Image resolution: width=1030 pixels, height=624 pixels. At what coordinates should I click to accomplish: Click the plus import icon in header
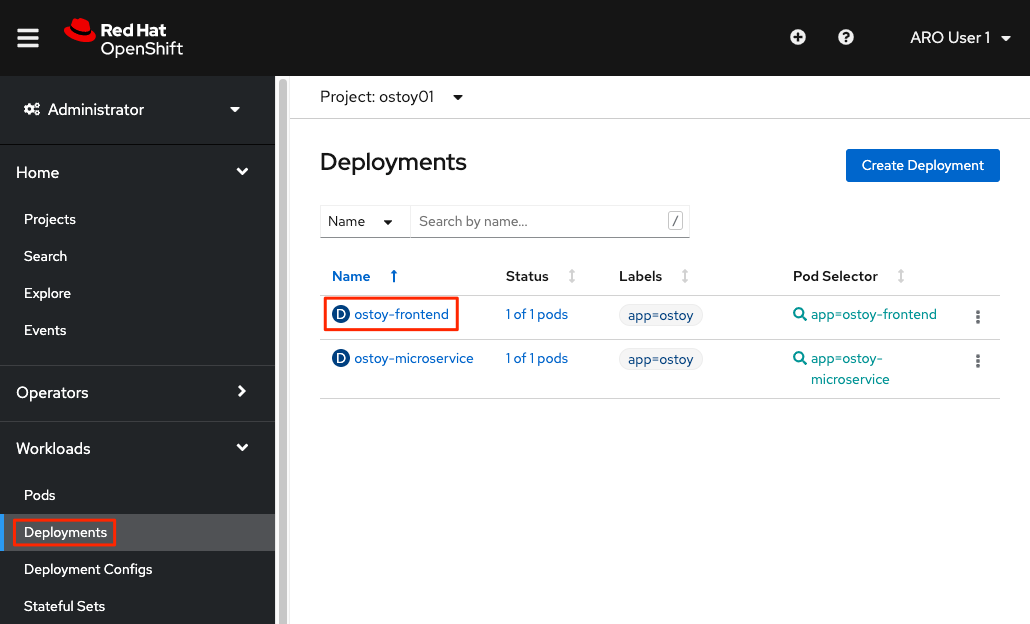(x=798, y=38)
